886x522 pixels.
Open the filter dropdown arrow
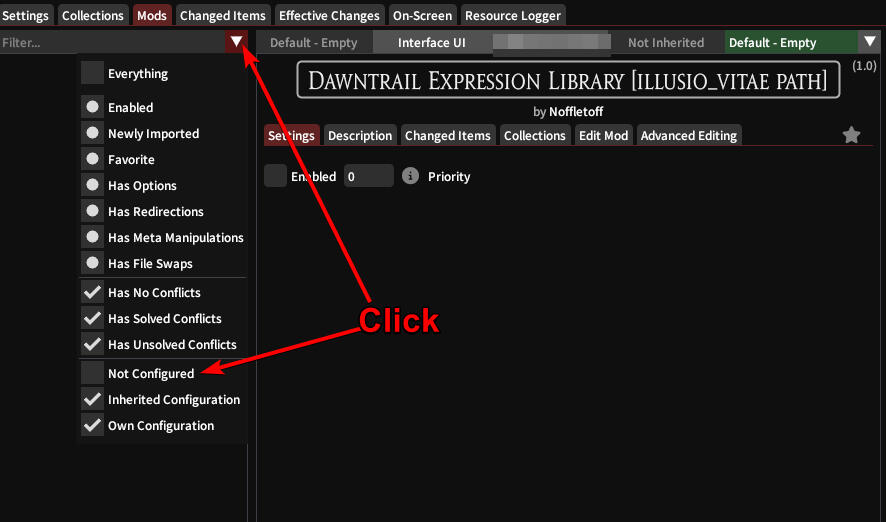click(x=236, y=42)
